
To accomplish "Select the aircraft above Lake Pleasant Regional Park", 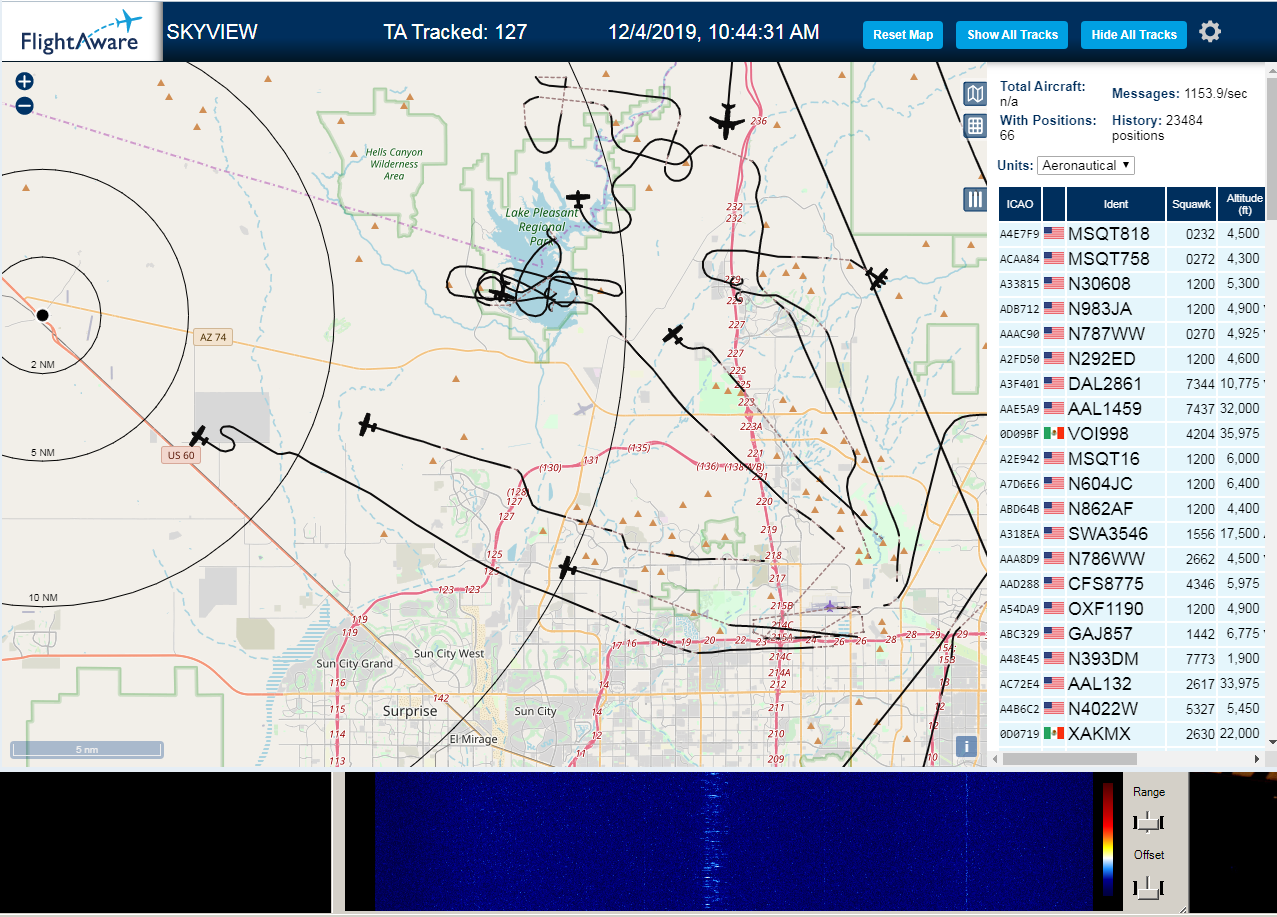I will point(578,199).
